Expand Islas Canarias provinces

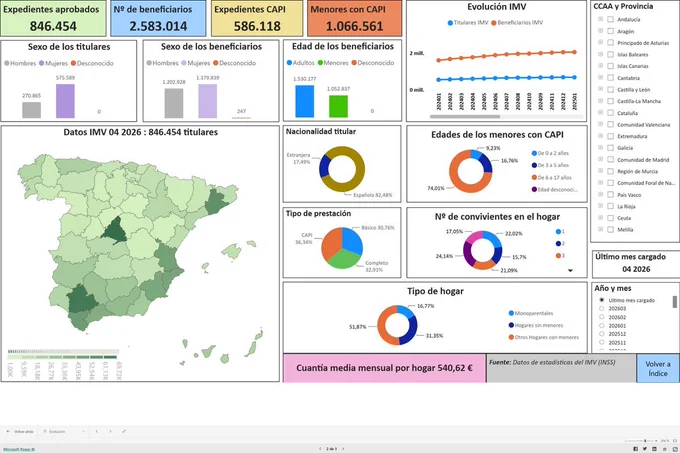pos(601,66)
